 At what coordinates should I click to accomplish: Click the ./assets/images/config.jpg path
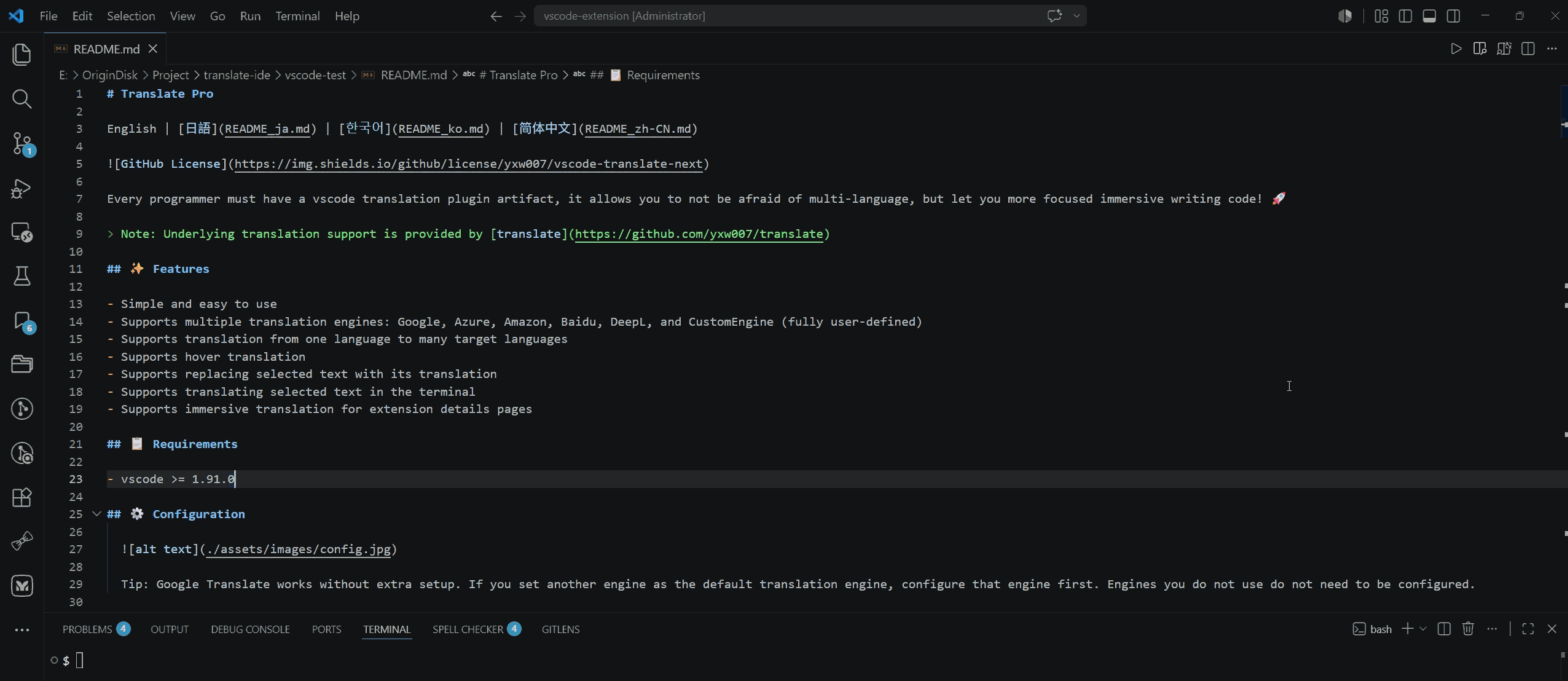pyautogui.click(x=299, y=549)
